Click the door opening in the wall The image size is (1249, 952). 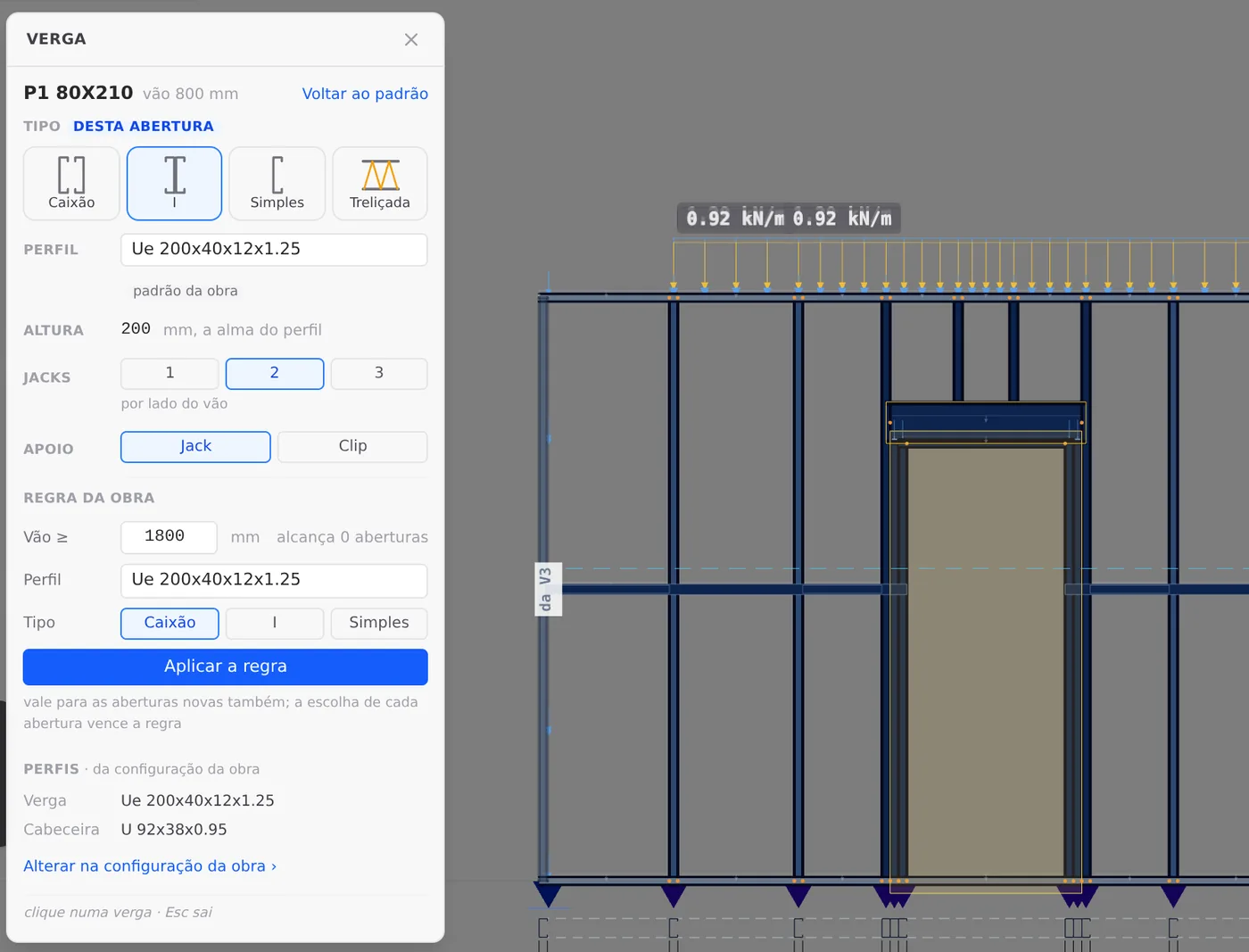click(986, 662)
